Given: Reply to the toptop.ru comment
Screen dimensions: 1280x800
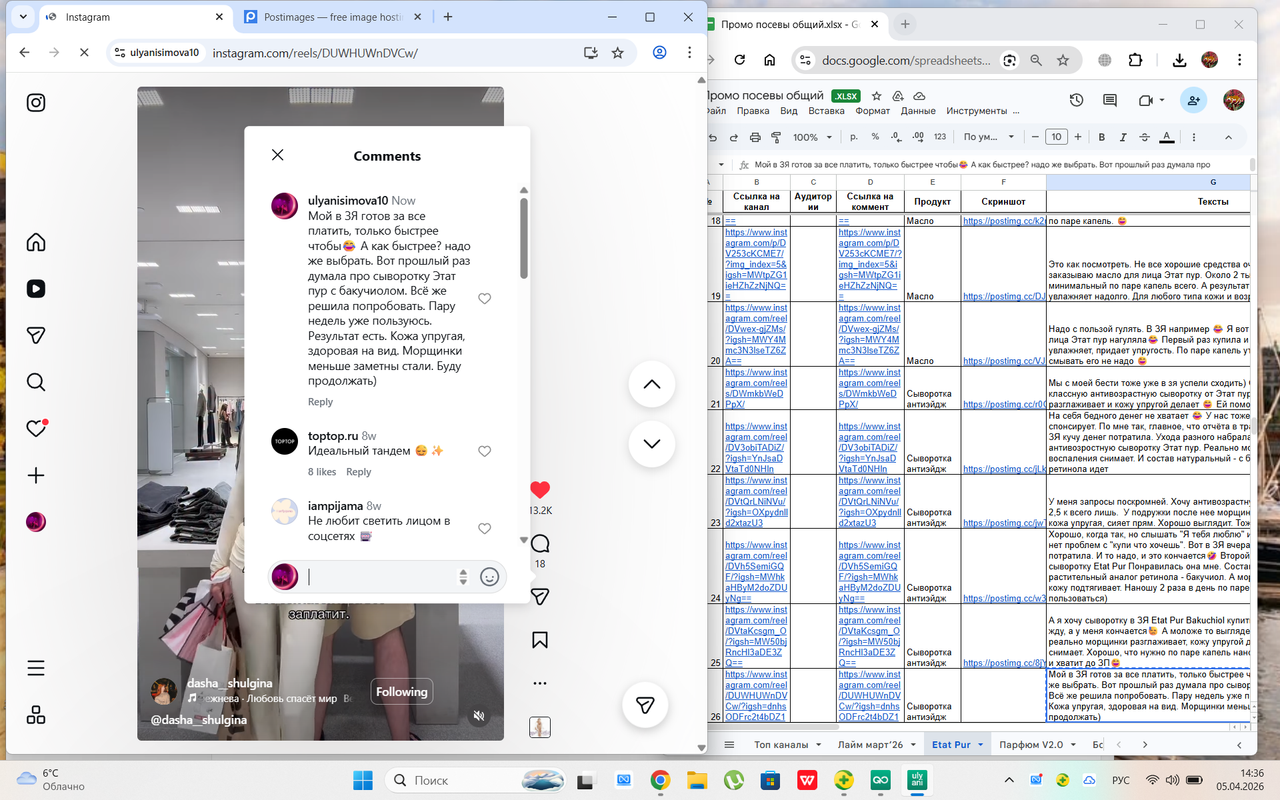Looking at the screenshot, I should 358,472.
